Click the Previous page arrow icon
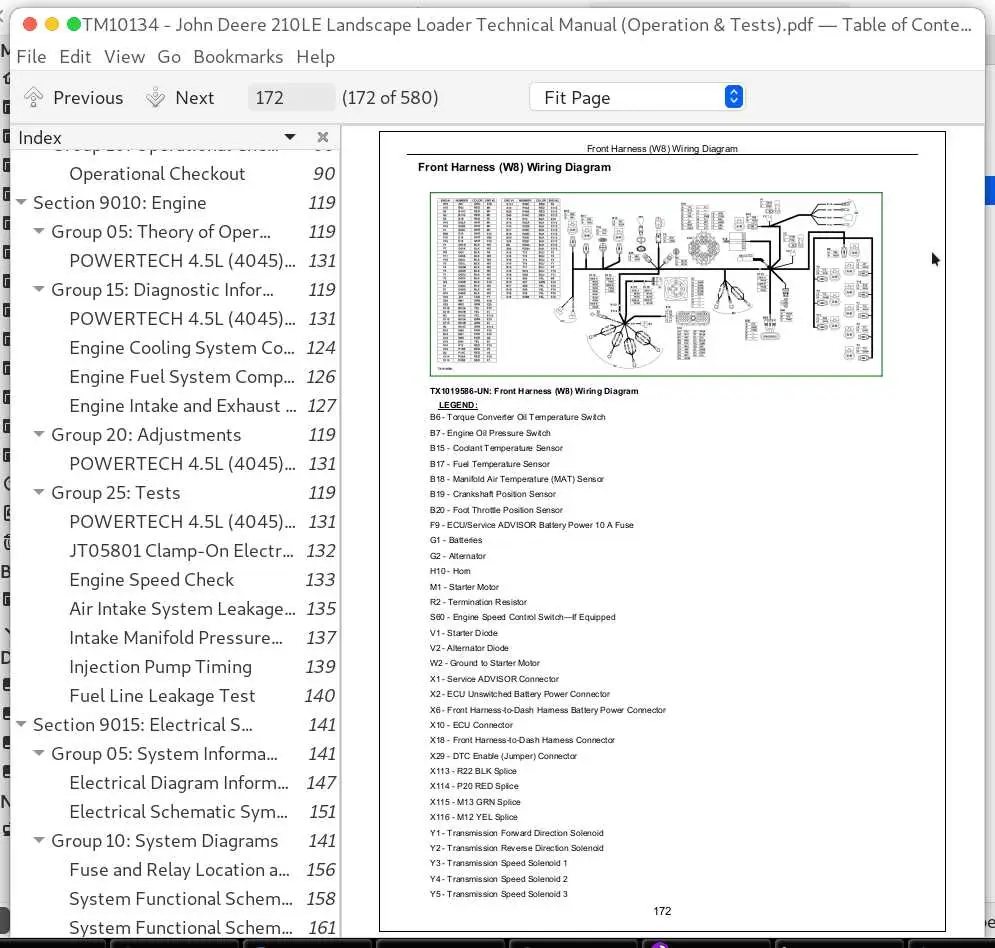The height and width of the screenshot is (948, 995). tap(33, 98)
